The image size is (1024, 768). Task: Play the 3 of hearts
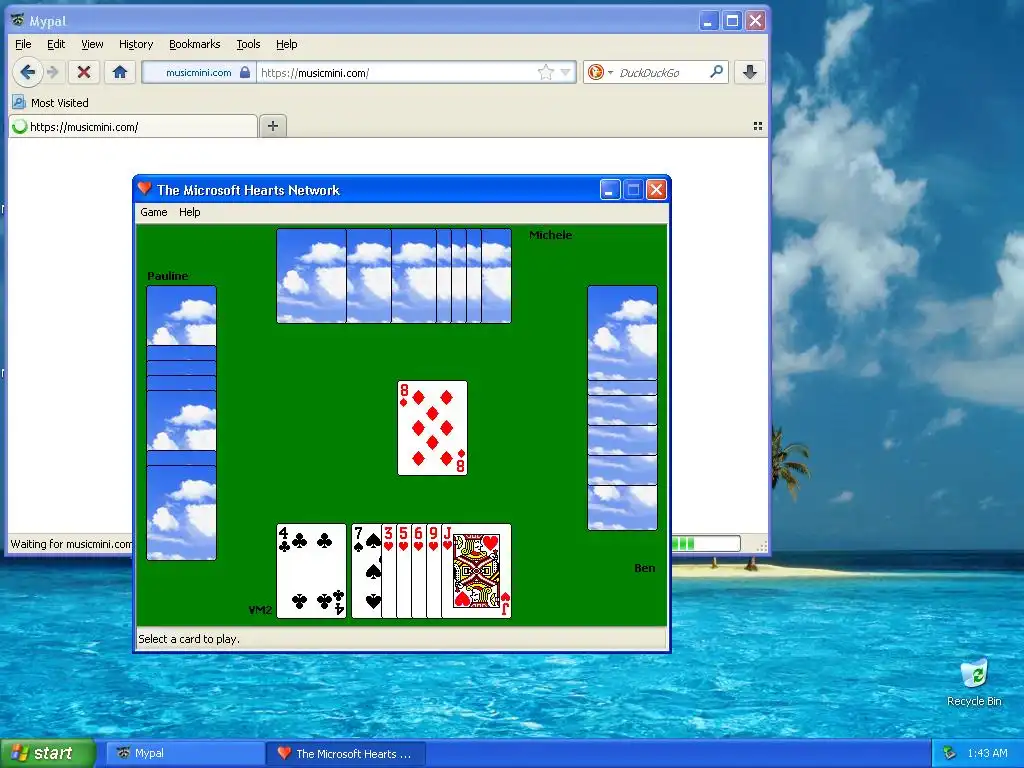pos(389,571)
